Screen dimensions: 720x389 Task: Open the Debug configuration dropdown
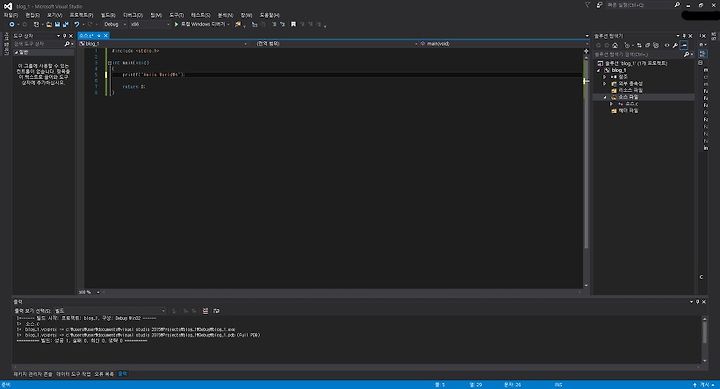coord(115,24)
